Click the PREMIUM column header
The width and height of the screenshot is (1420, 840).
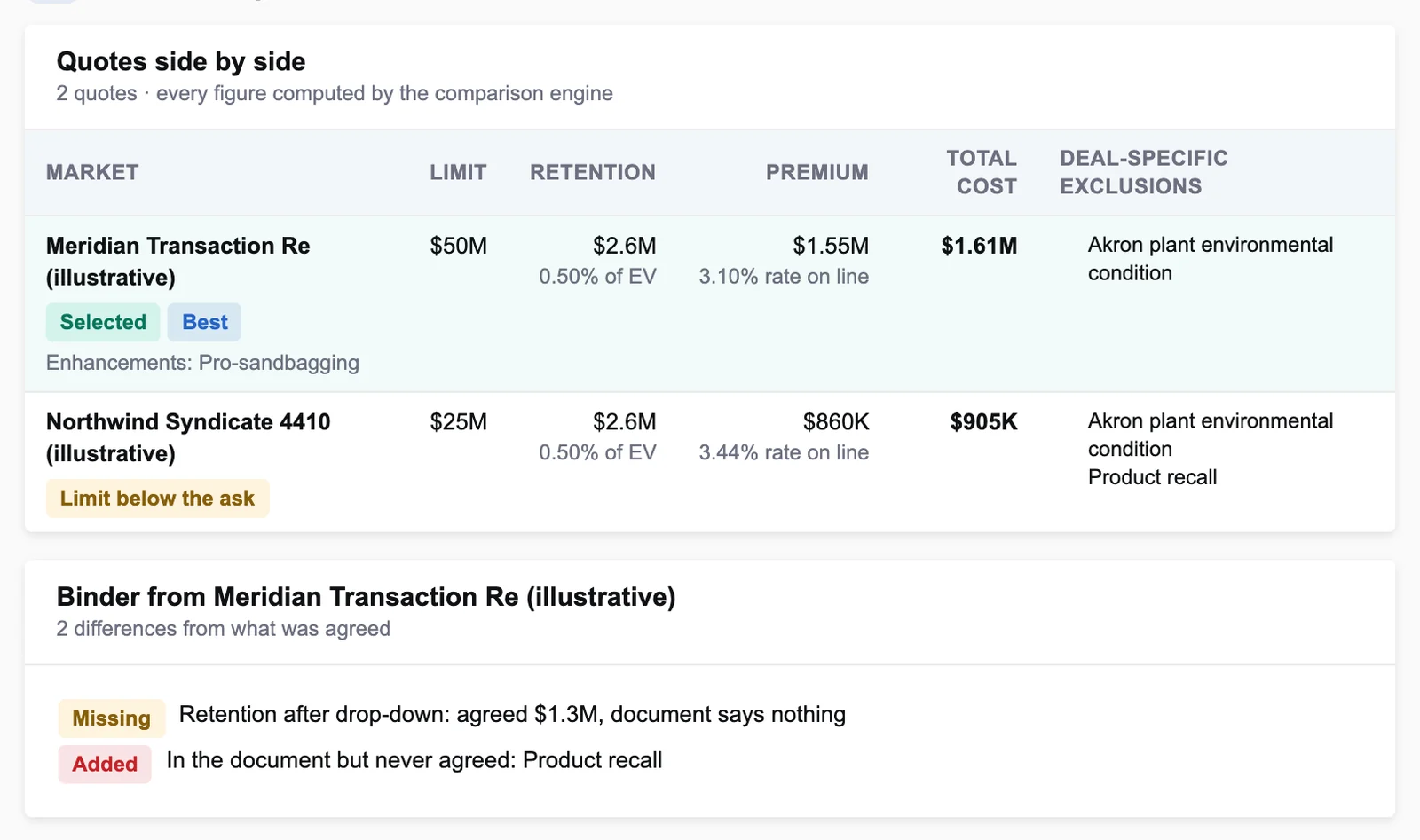(x=817, y=172)
